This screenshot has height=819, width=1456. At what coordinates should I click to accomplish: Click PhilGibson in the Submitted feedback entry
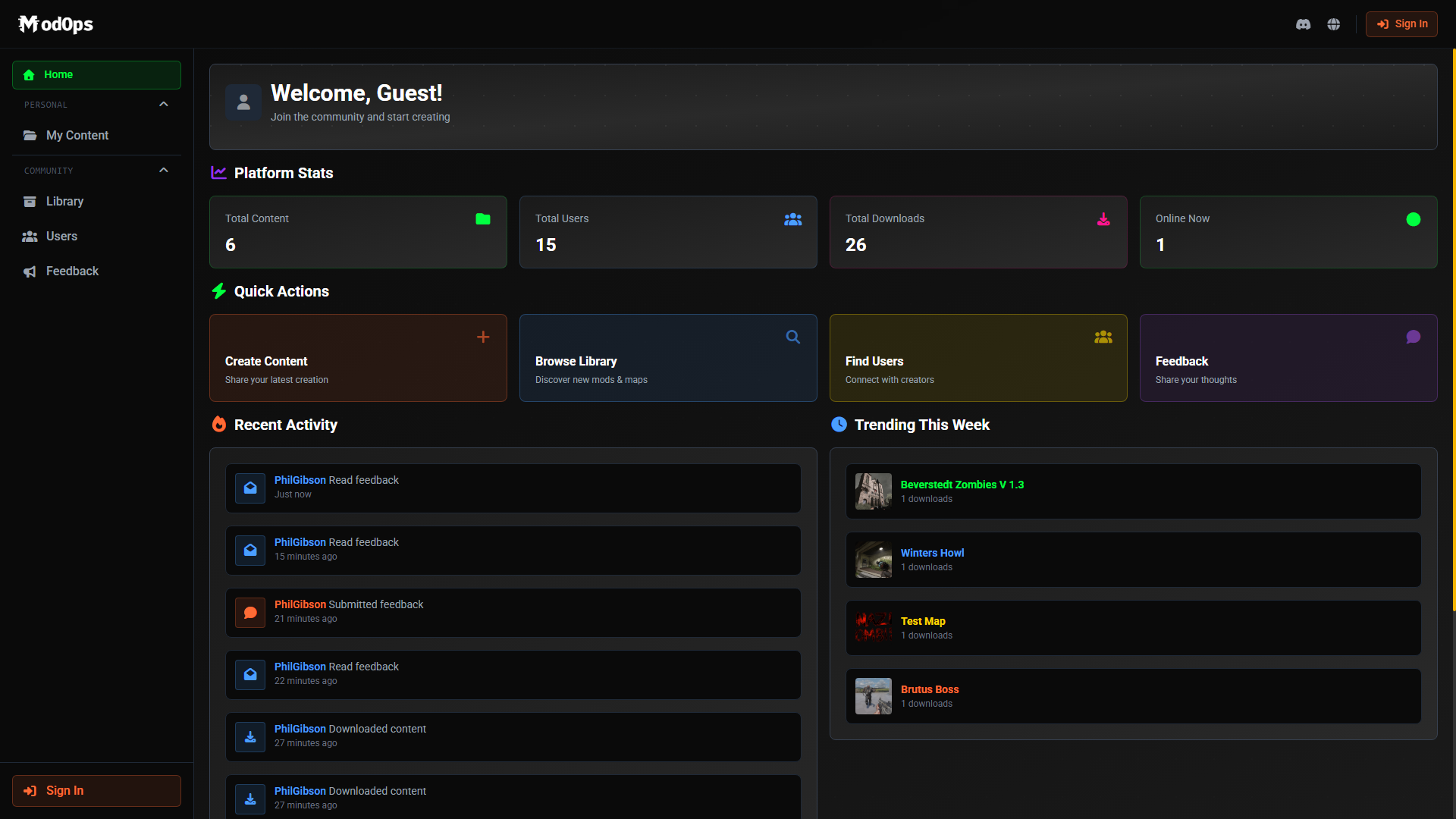tap(300, 604)
